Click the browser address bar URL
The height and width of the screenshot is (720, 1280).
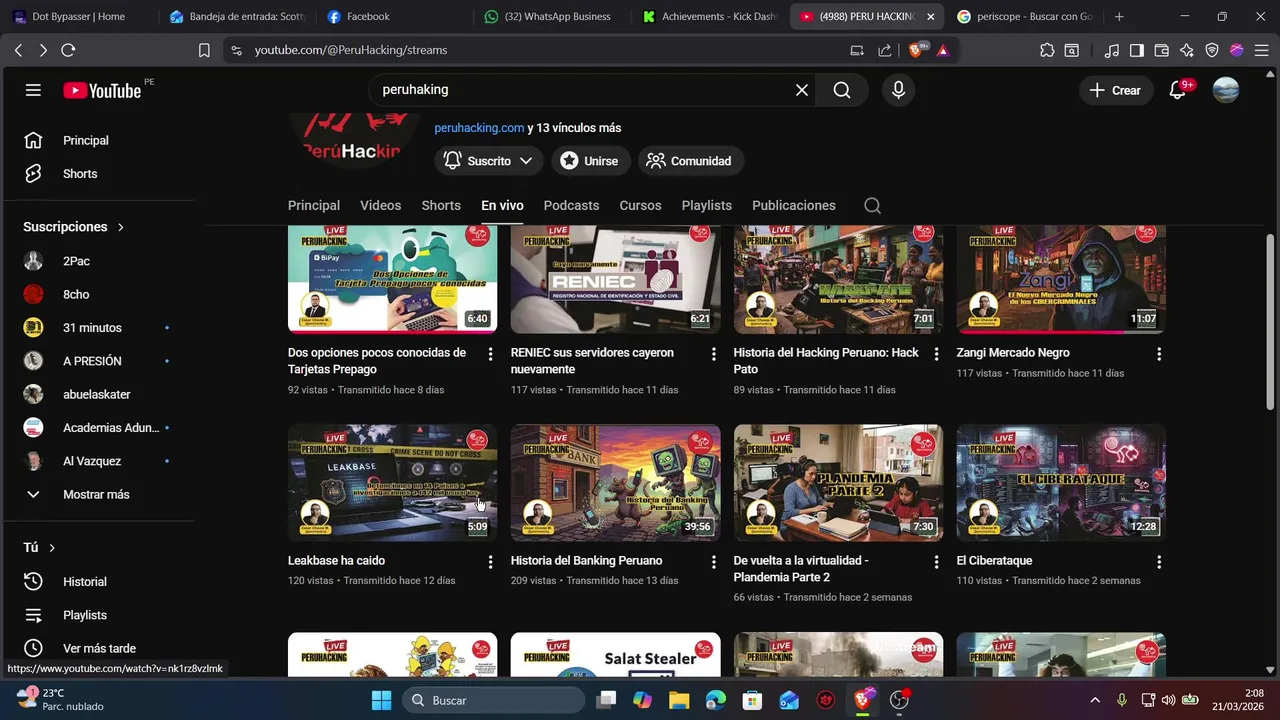[x=351, y=50]
